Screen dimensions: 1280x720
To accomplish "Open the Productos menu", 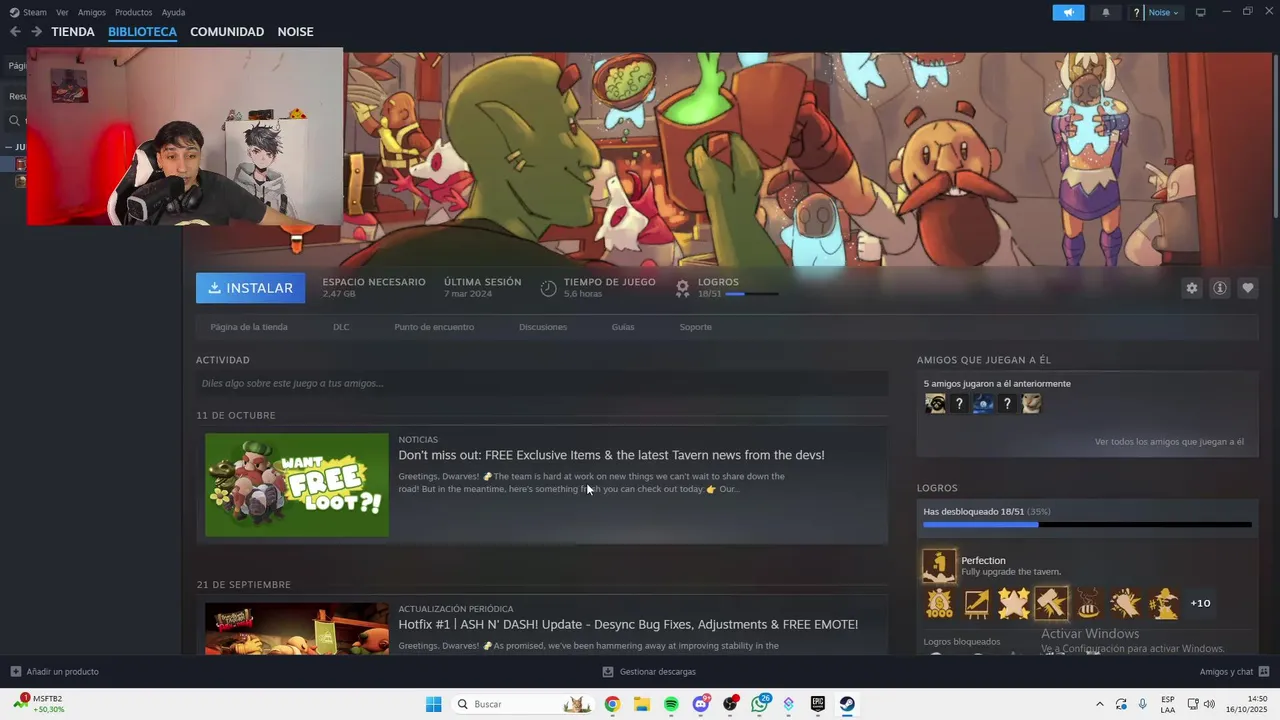I will coord(134,12).
